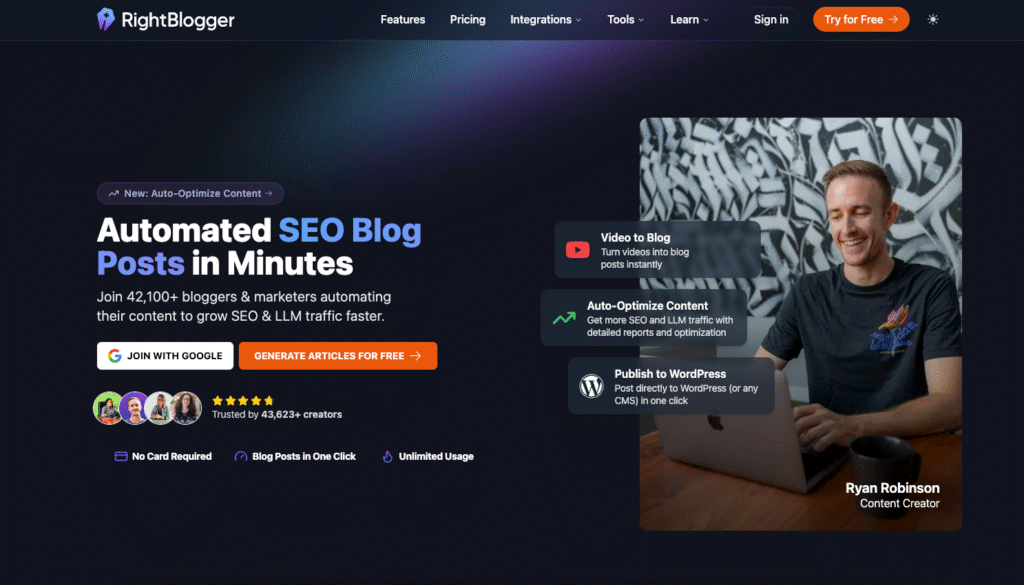
Task: Open the Features menu item
Action: 403,20
